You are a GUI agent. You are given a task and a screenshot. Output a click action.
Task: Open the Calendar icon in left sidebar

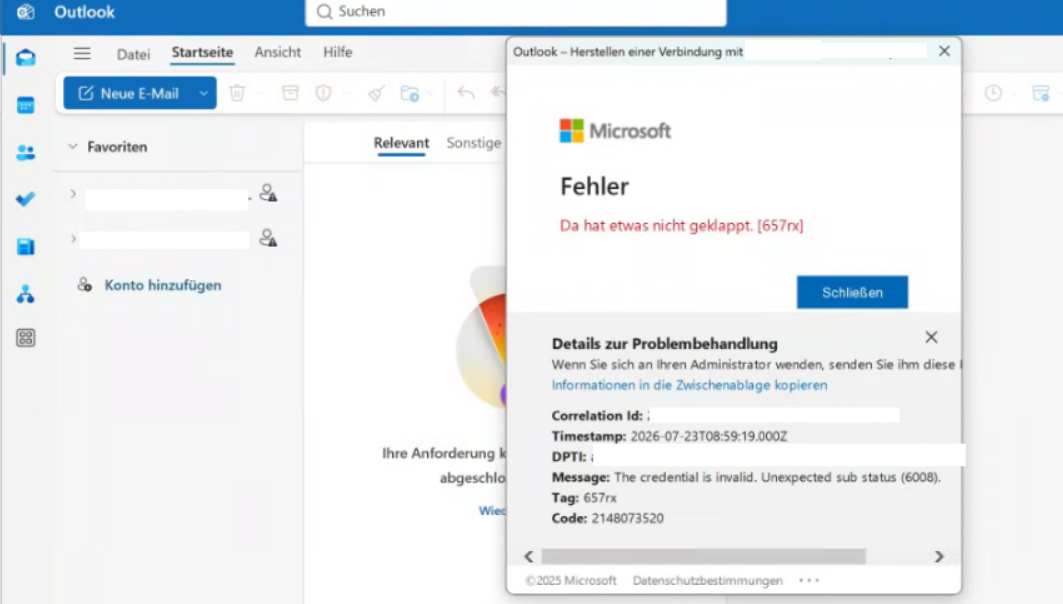tap(26, 105)
